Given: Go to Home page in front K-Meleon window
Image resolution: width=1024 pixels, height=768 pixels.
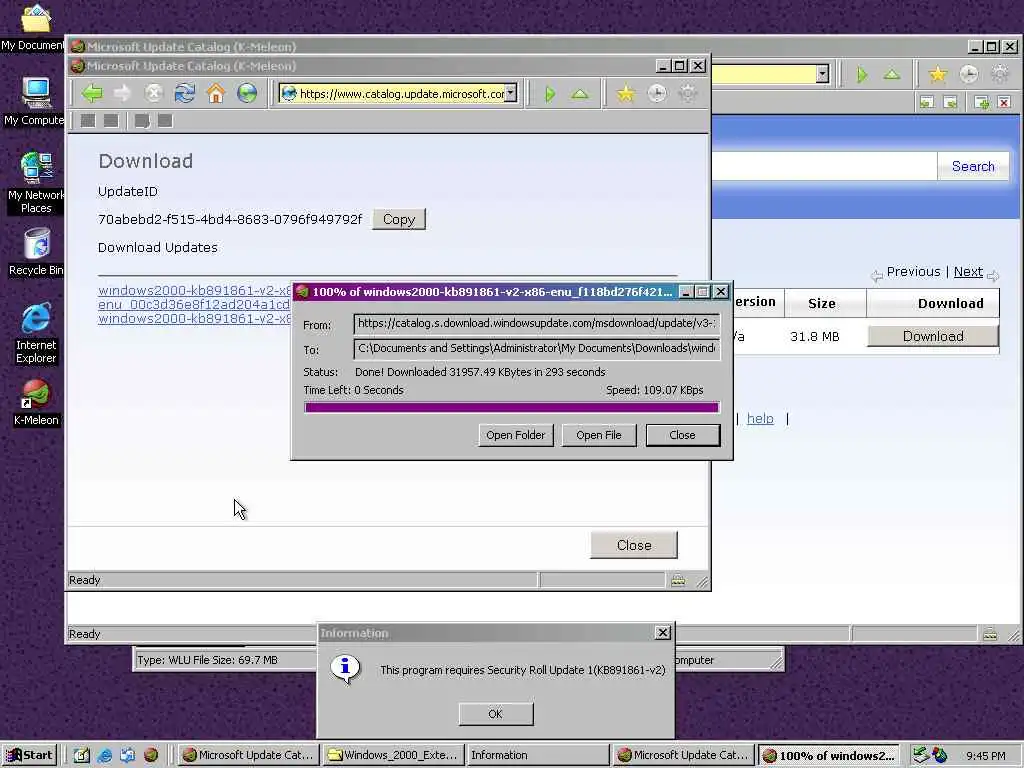Looking at the screenshot, I should 216,93.
